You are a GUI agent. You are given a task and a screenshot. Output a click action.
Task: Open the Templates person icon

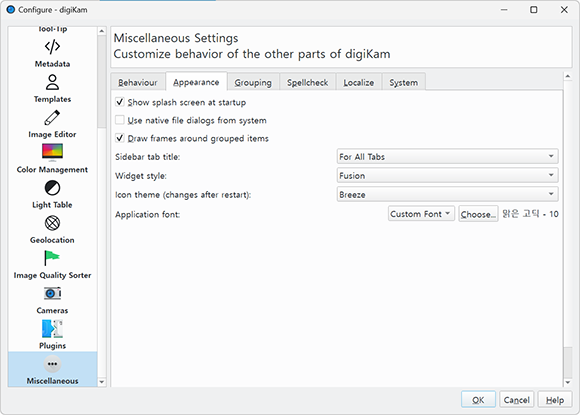(x=52, y=82)
